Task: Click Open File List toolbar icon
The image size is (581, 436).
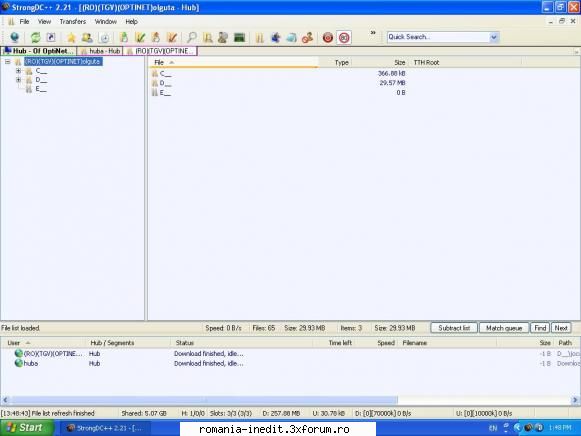Action: point(260,37)
